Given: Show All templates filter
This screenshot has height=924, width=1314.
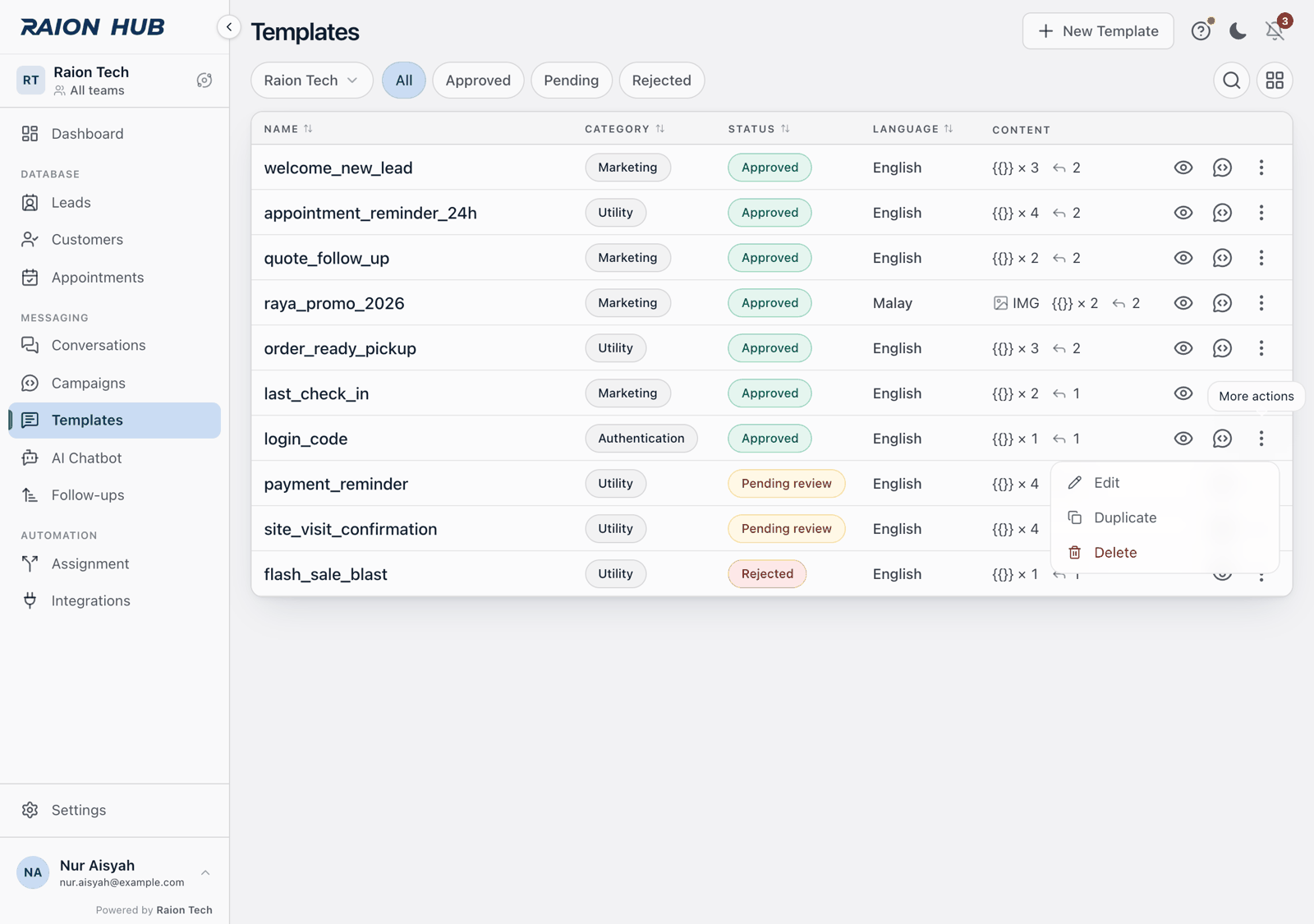Looking at the screenshot, I should 404,80.
